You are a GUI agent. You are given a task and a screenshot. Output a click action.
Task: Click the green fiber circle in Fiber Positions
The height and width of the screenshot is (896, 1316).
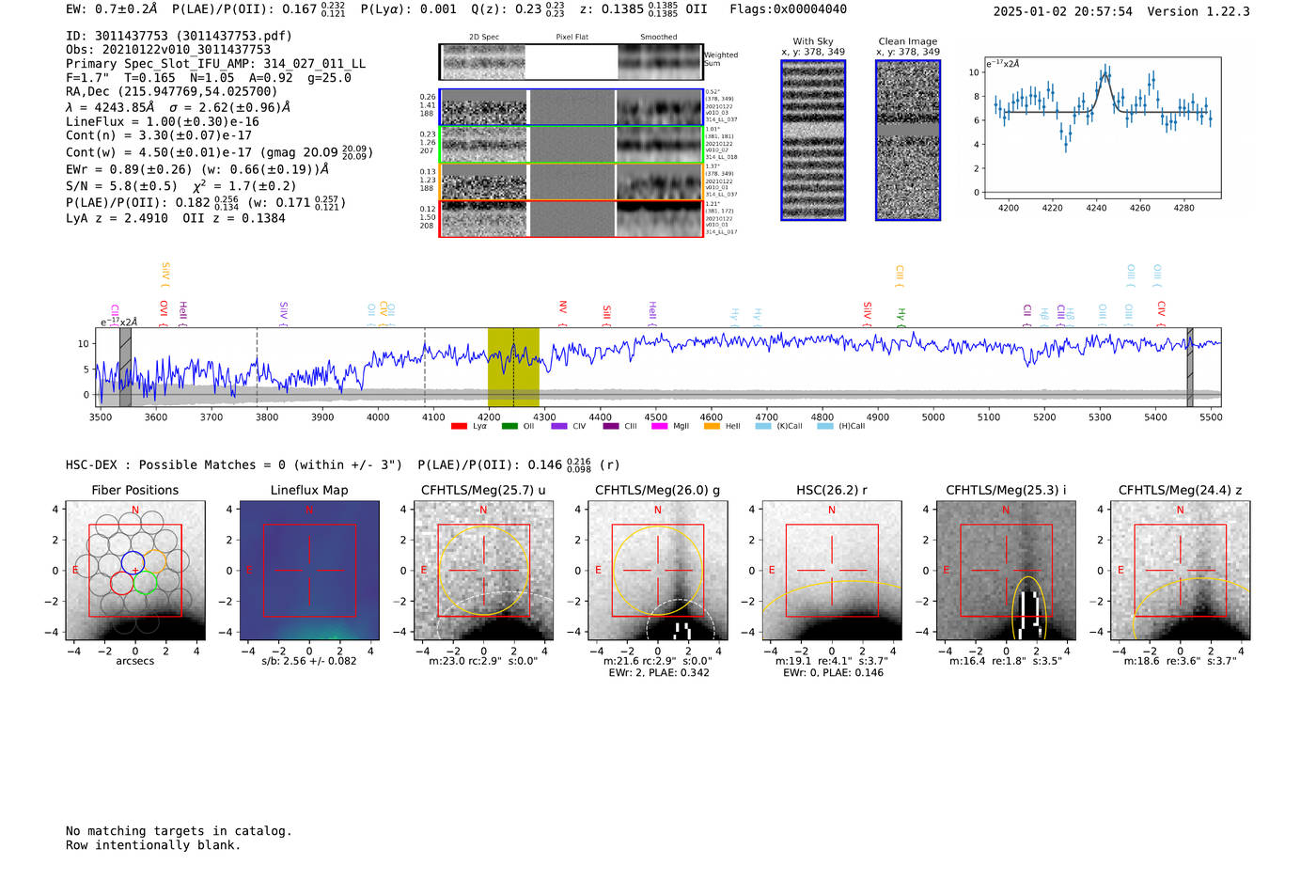[144, 583]
